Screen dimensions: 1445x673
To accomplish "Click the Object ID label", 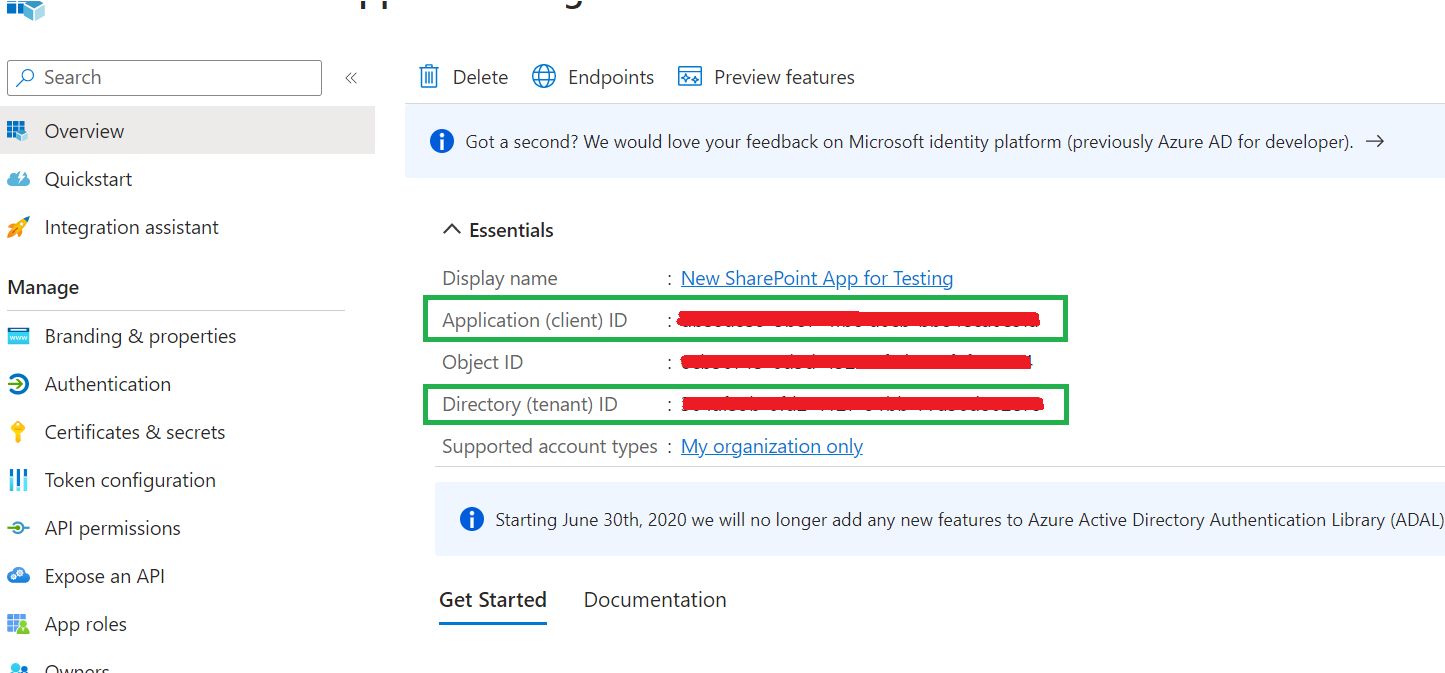I will pyautogui.click(x=483, y=362).
